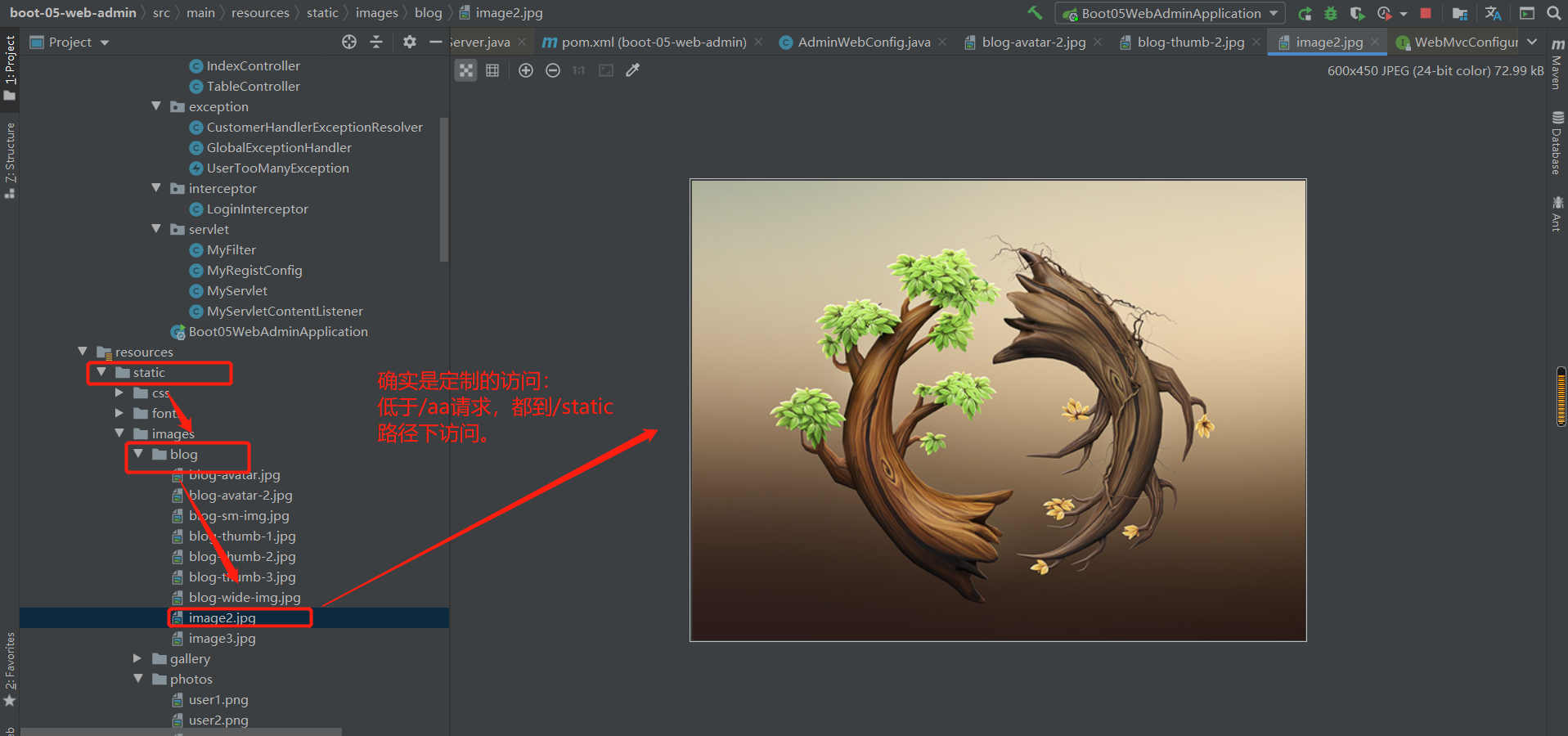
Task: Select MyServletContentListener class
Action: (285, 311)
